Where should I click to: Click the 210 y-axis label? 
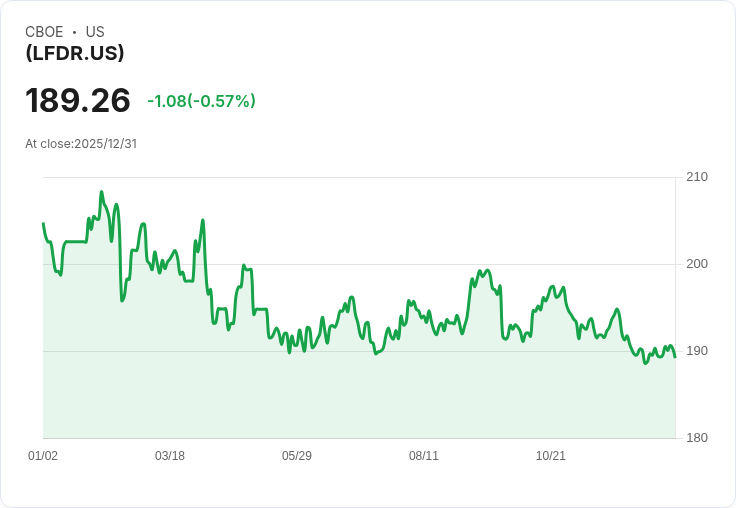tap(696, 177)
